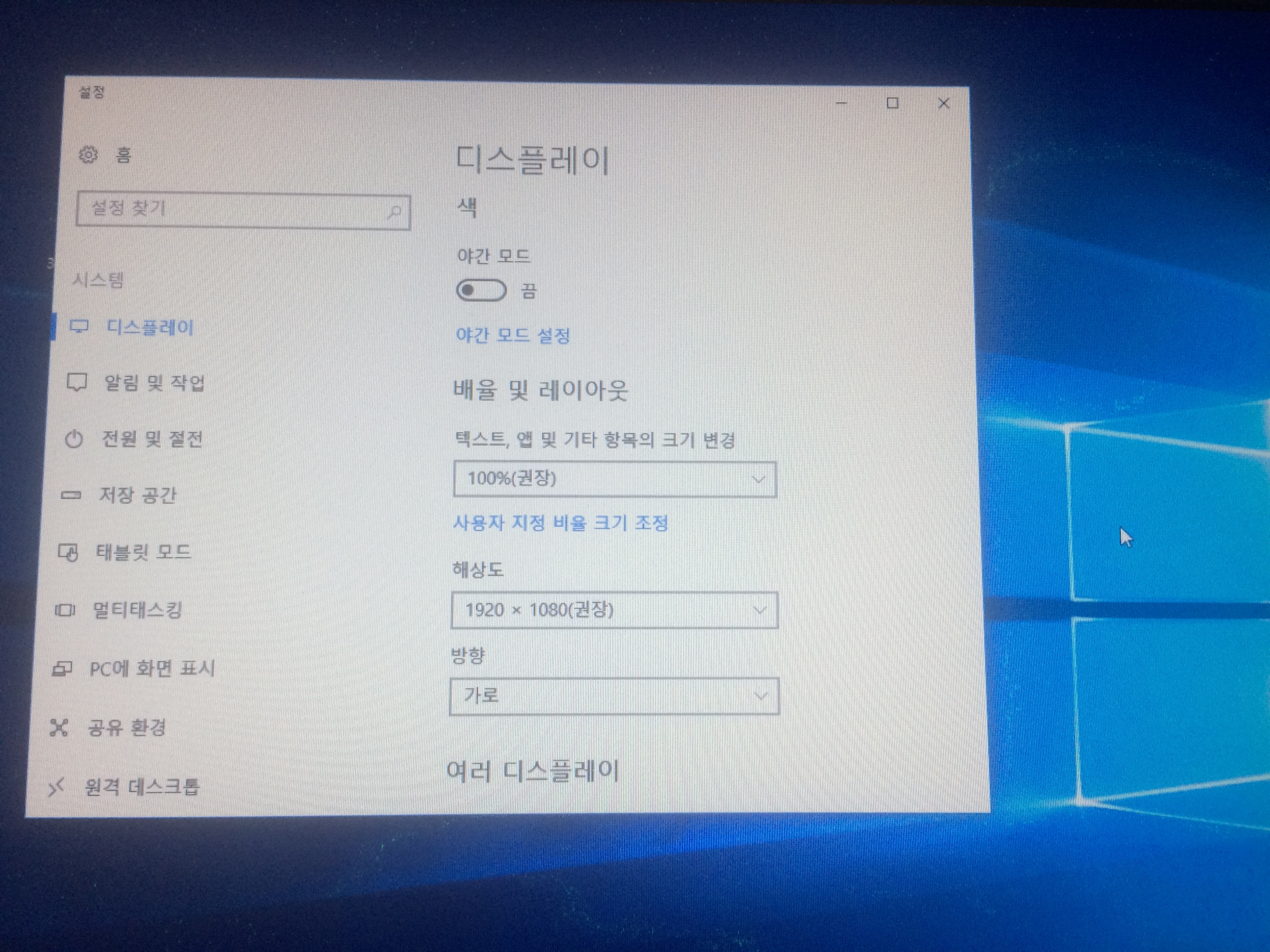Image resolution: width=1270 pixels, height=952 pixels.
Task: Click the 전원 및 절전 power icon
Action: pyautogui.click(x=74, y=439)
